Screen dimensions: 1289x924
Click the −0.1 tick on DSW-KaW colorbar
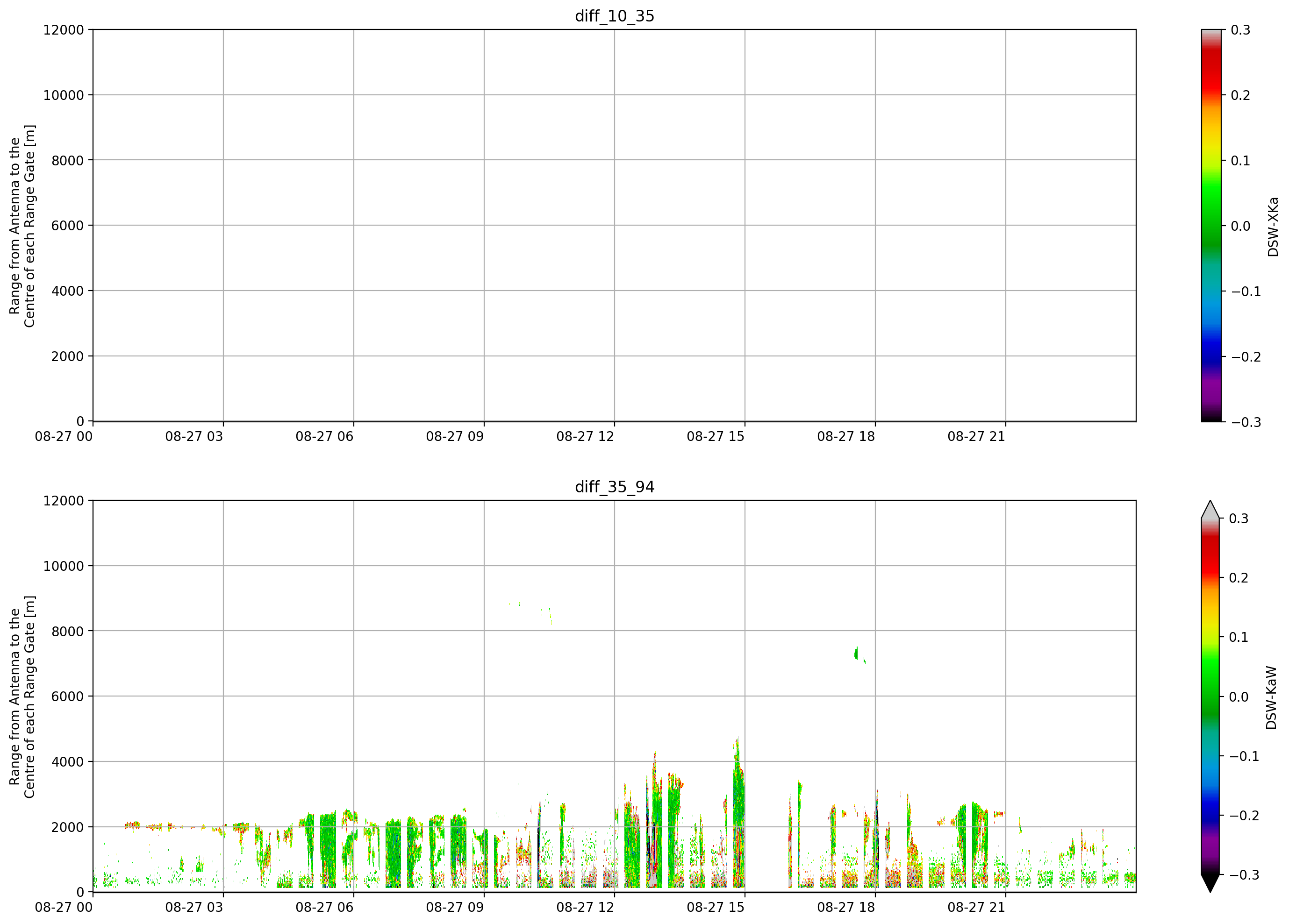(1244, 756)
